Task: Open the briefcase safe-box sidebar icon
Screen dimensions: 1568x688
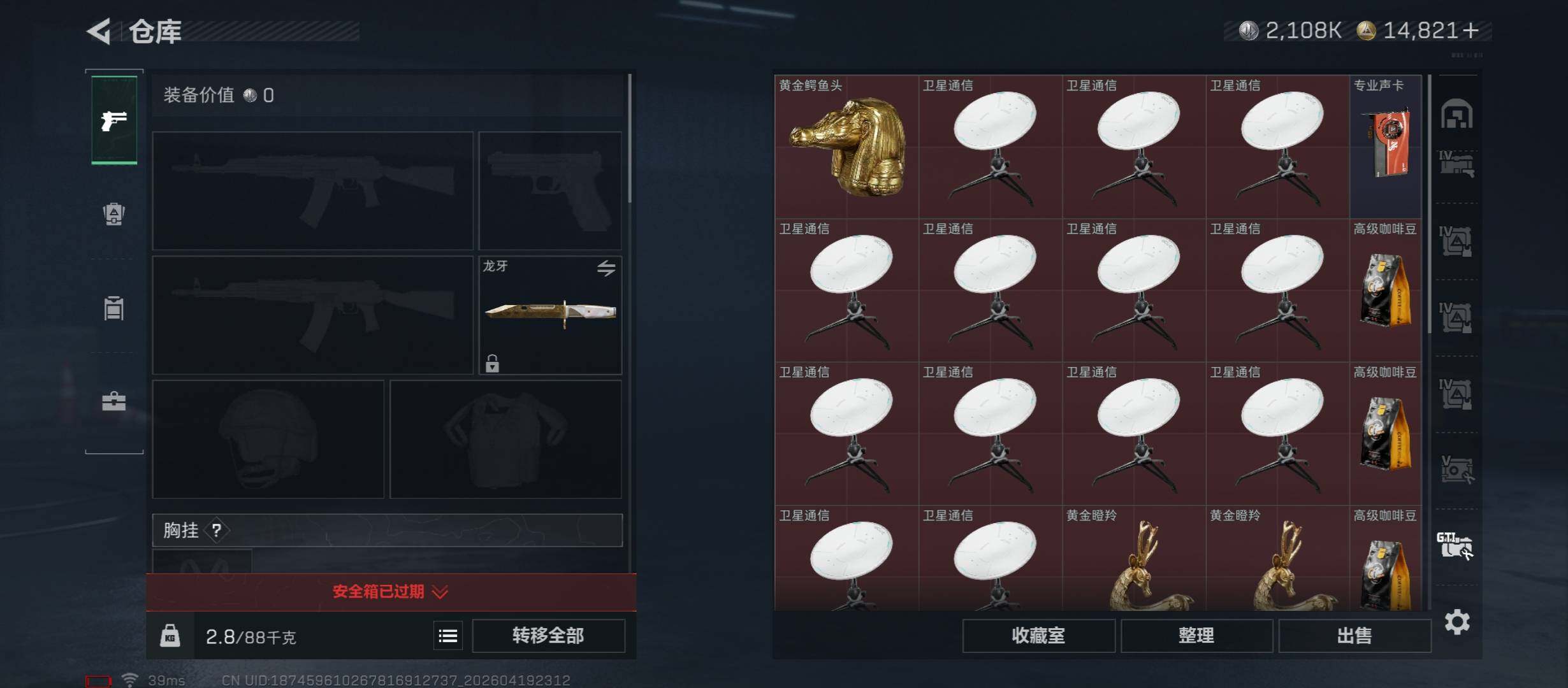Action: (x=114, y=401)
